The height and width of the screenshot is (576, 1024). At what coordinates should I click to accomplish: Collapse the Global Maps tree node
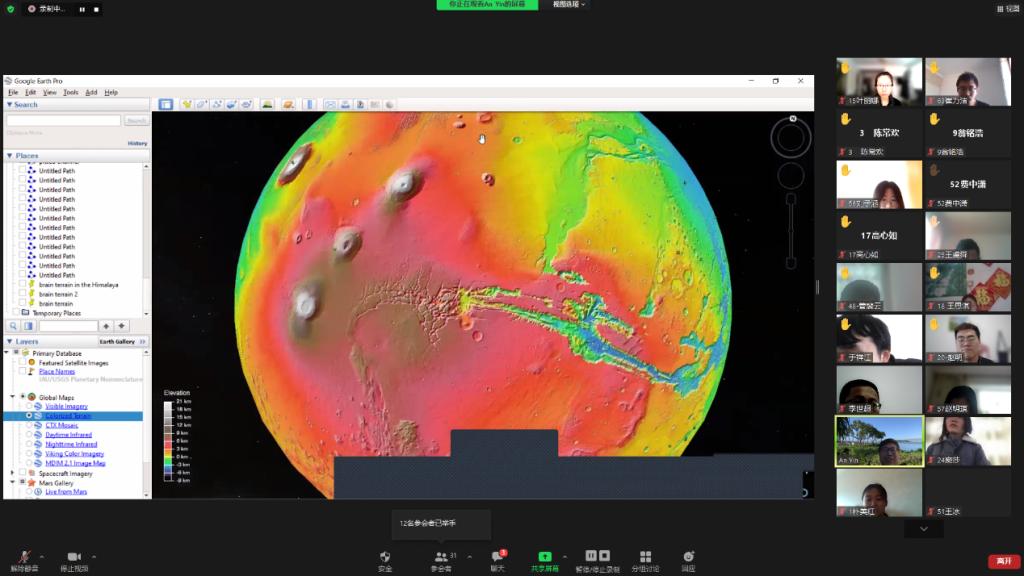(x=12, y=397)
